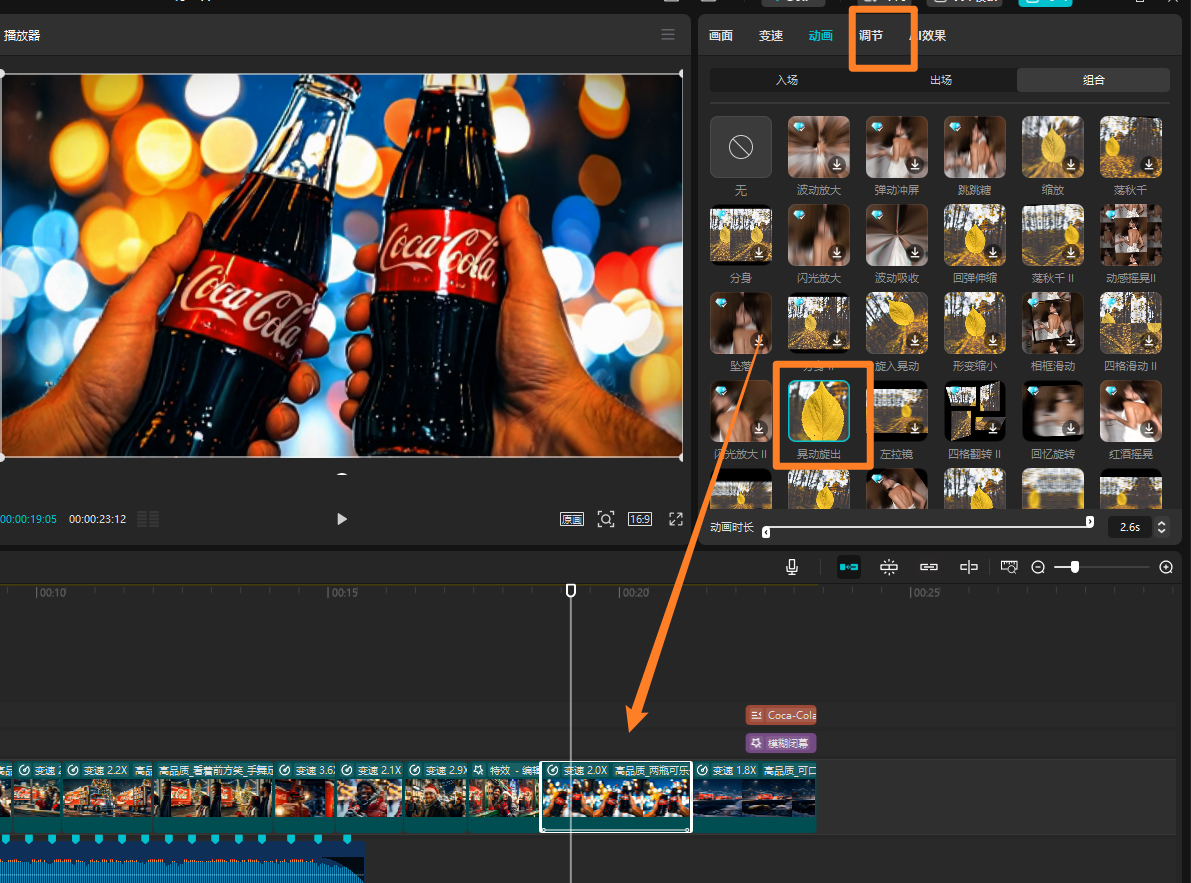Select the 特效 - 编辑 clip
Viewport: 1191px width, 883px height.
coord(504,796)
